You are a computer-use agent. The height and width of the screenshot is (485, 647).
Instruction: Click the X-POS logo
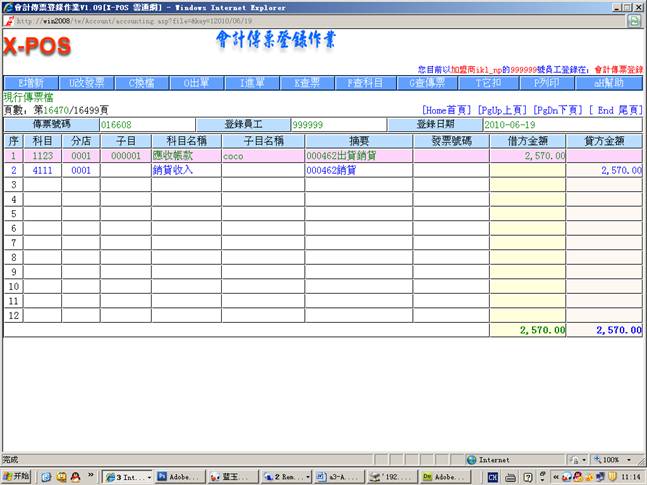pos(37,47)
